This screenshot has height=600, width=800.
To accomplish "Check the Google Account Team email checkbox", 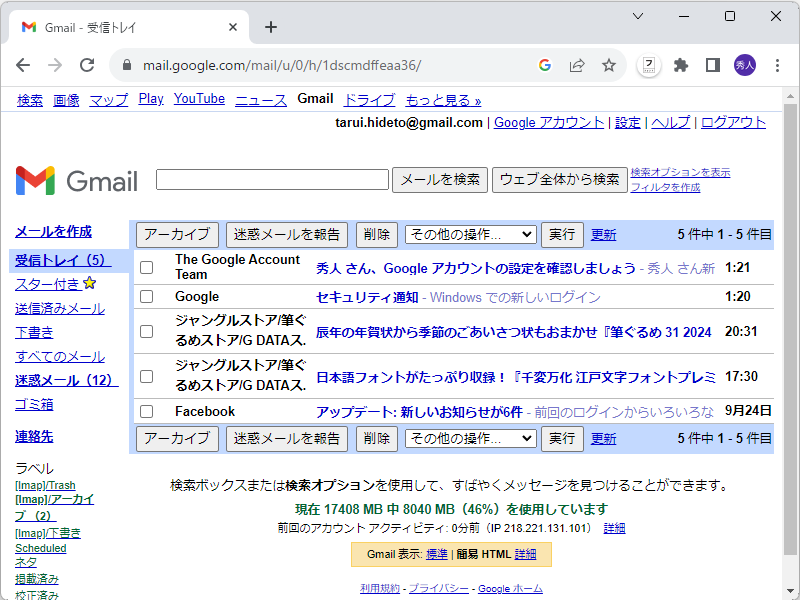I will 147,266.
